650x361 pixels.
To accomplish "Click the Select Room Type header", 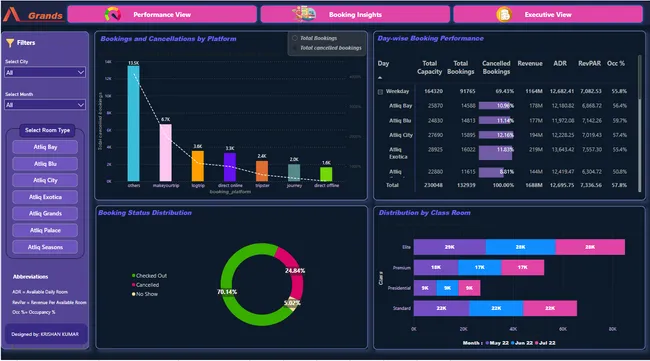I will click(47, 130).
